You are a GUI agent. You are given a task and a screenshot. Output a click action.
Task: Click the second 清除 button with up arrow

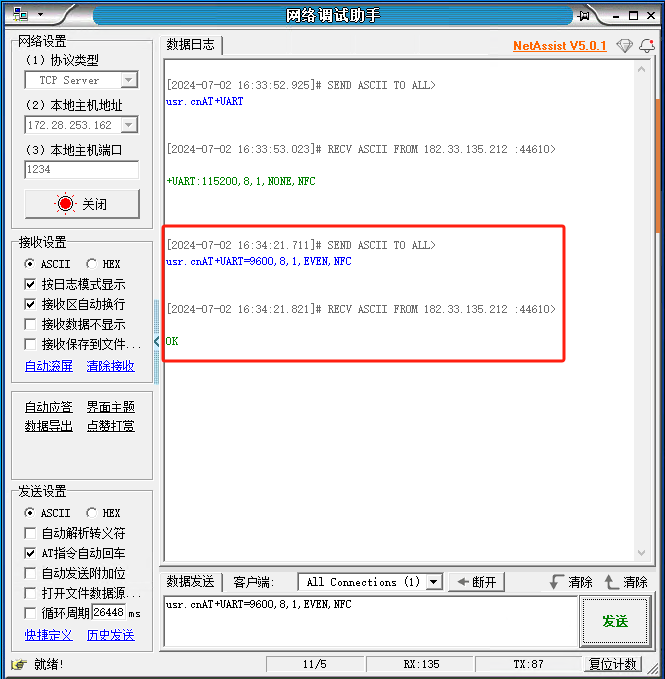(x=626, y=582)
